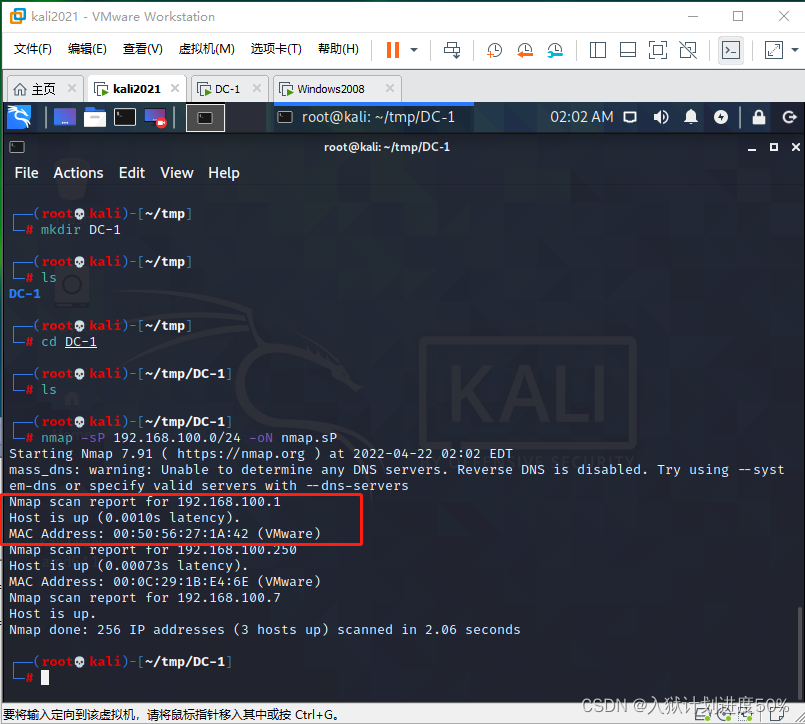Open the terminal Help menu

224,173
